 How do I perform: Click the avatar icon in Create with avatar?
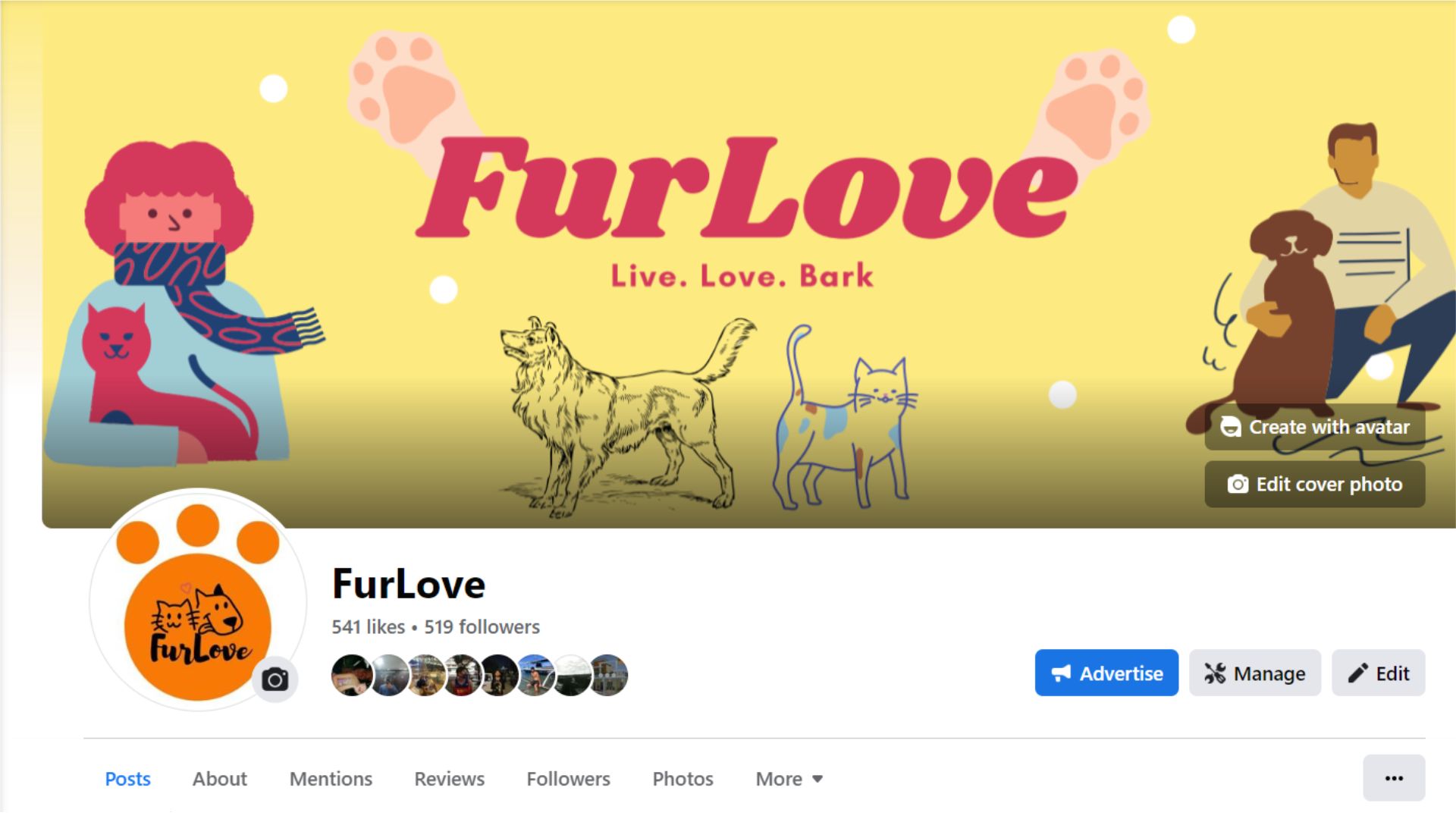click(1231, 427)
